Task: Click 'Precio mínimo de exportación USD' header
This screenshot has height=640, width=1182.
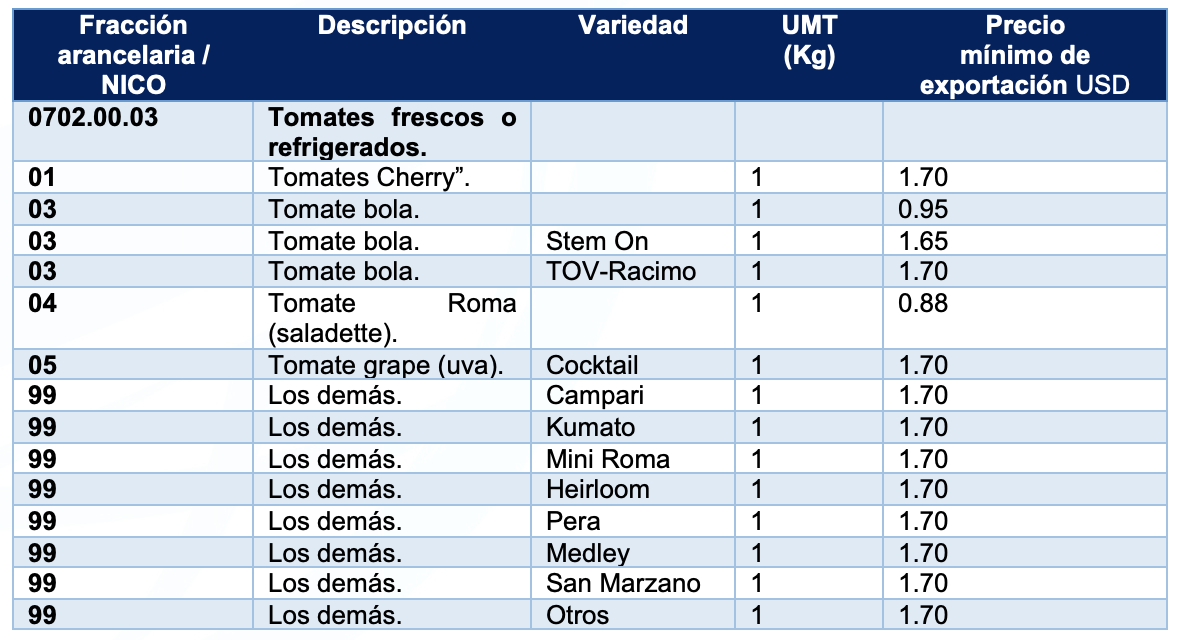Action: [x=1024, y=55]
